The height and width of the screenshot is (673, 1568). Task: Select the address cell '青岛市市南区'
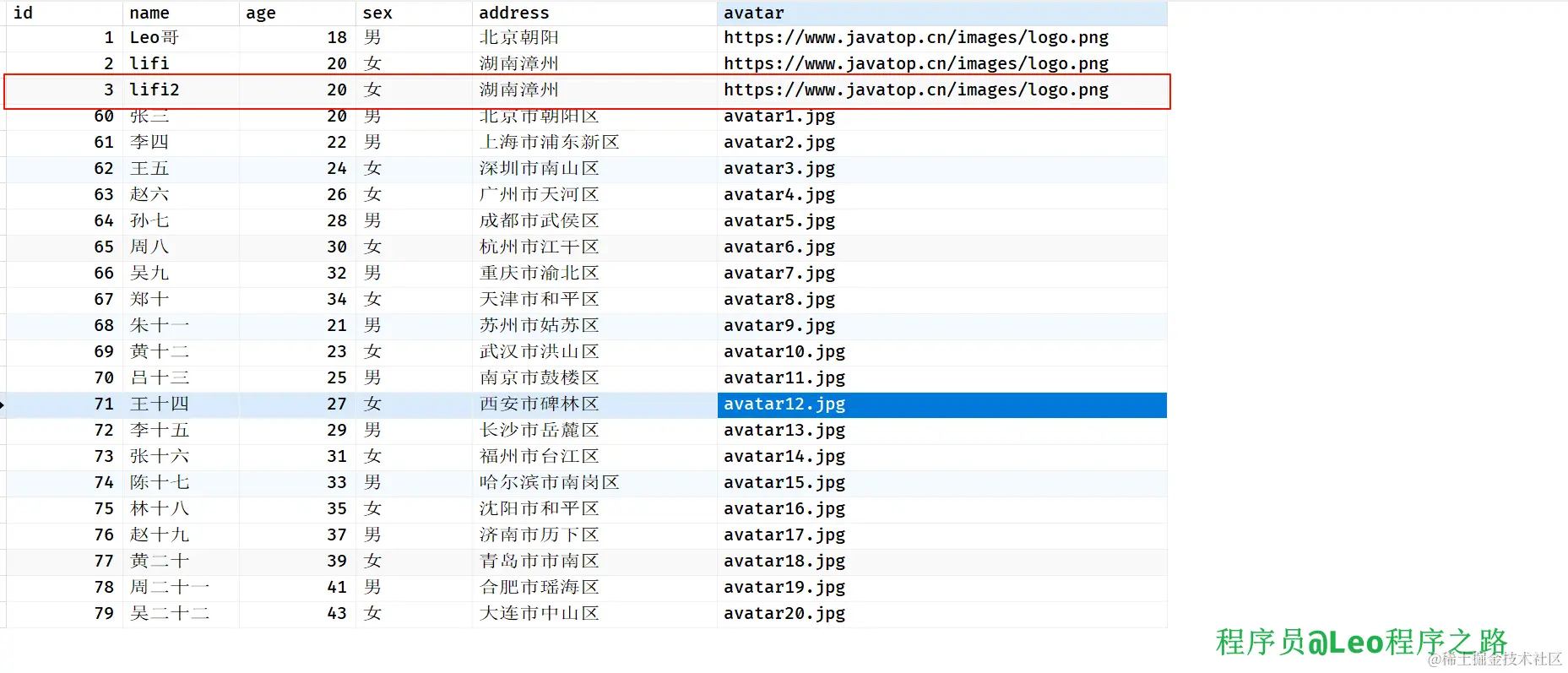(594, 562)
